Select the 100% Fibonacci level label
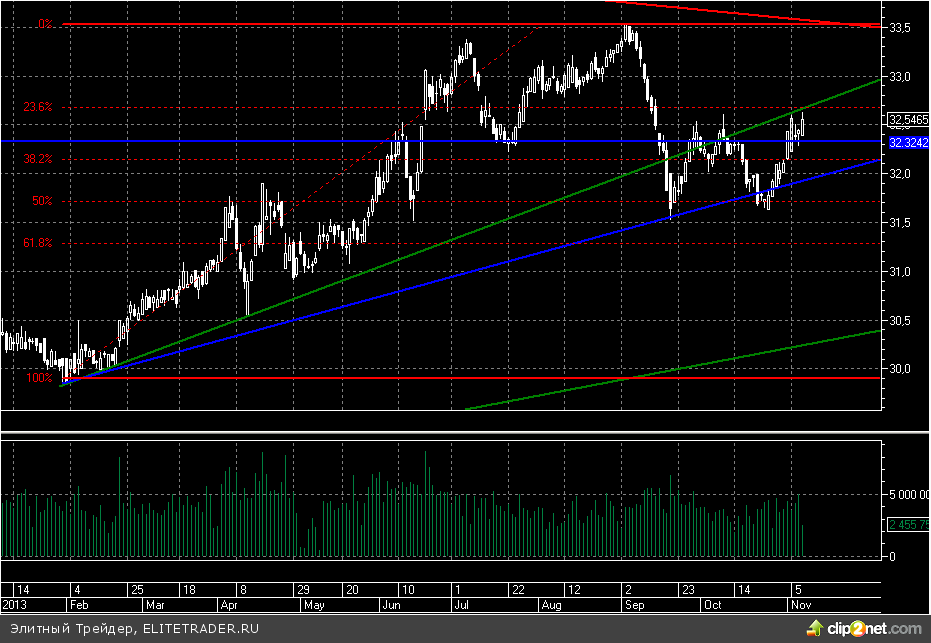931x643 pixels. pyautogui.click(x=40, y=378)
